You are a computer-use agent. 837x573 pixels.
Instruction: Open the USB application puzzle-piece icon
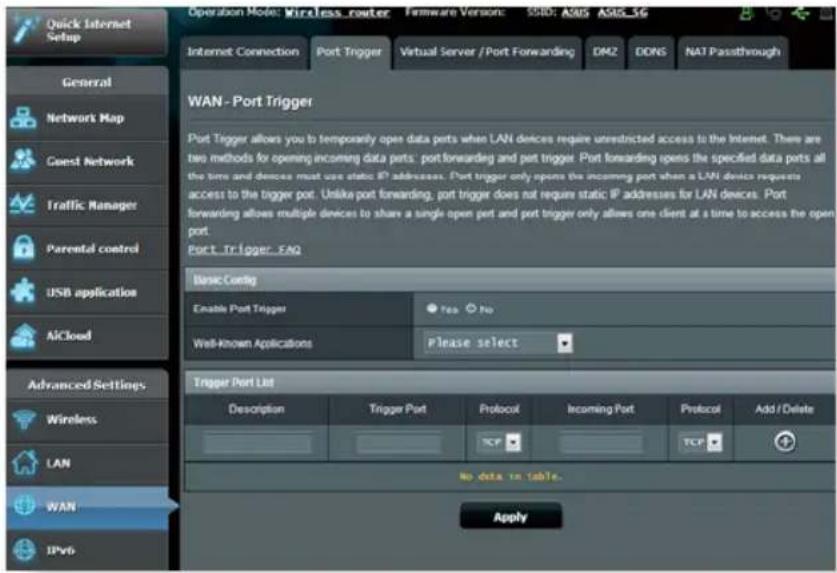[23, 291]
